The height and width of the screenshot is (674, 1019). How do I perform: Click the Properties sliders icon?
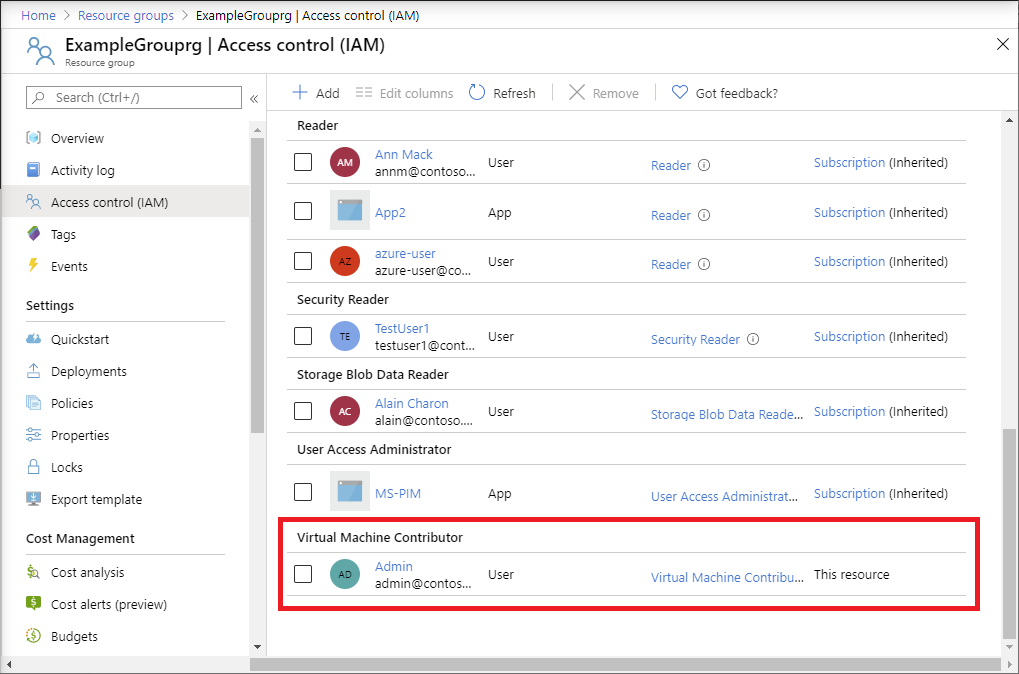34,435
